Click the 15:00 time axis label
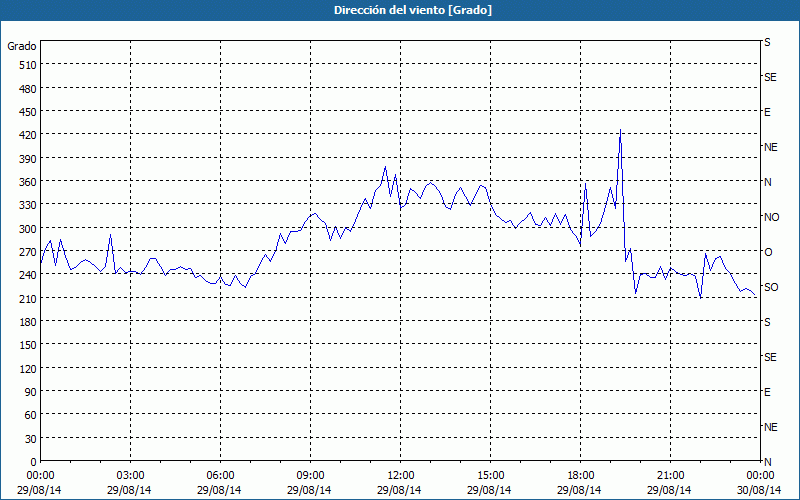 pyautogui.click(x=490, y=476)
